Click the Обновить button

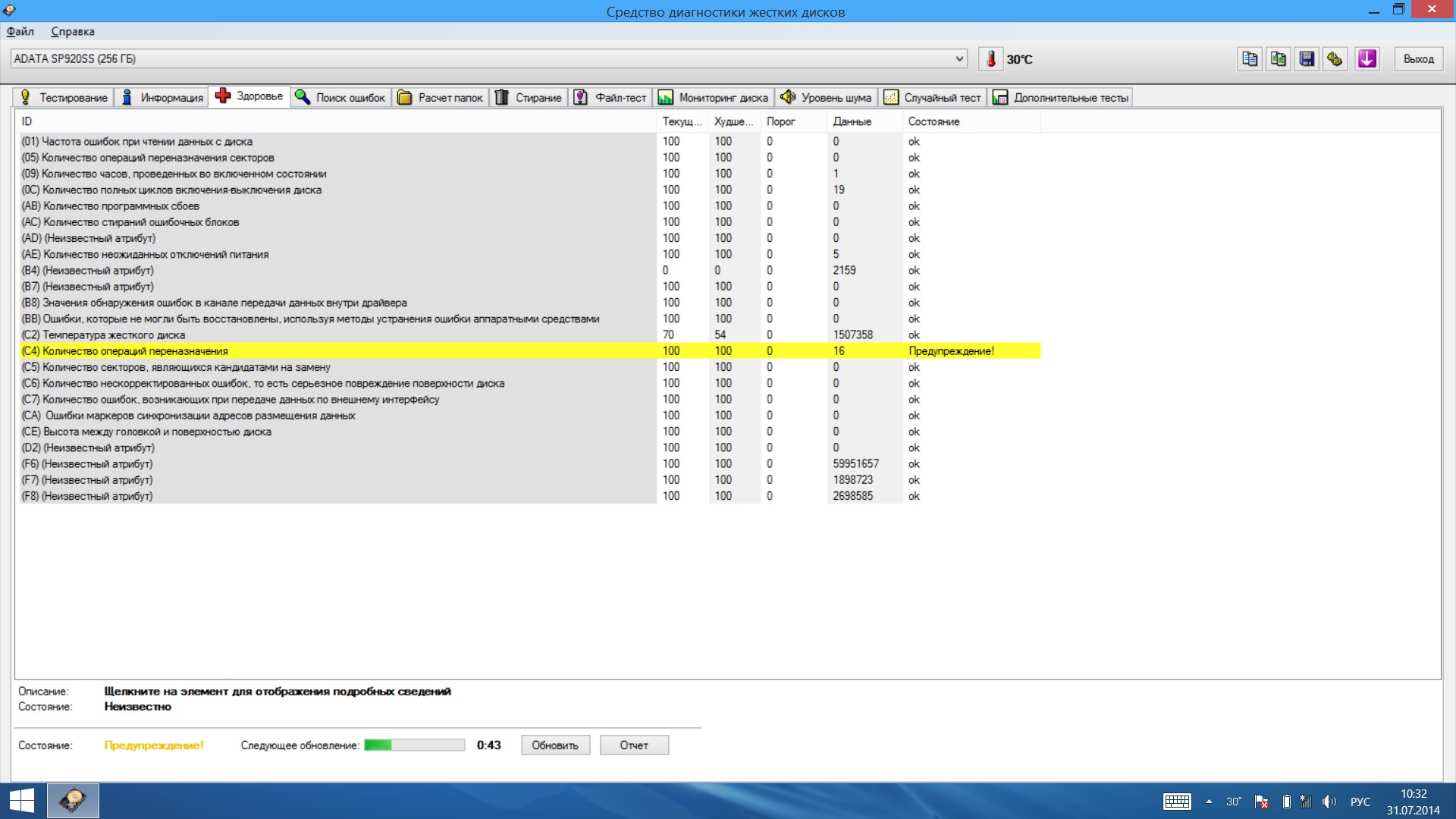(x=555, y=745)
